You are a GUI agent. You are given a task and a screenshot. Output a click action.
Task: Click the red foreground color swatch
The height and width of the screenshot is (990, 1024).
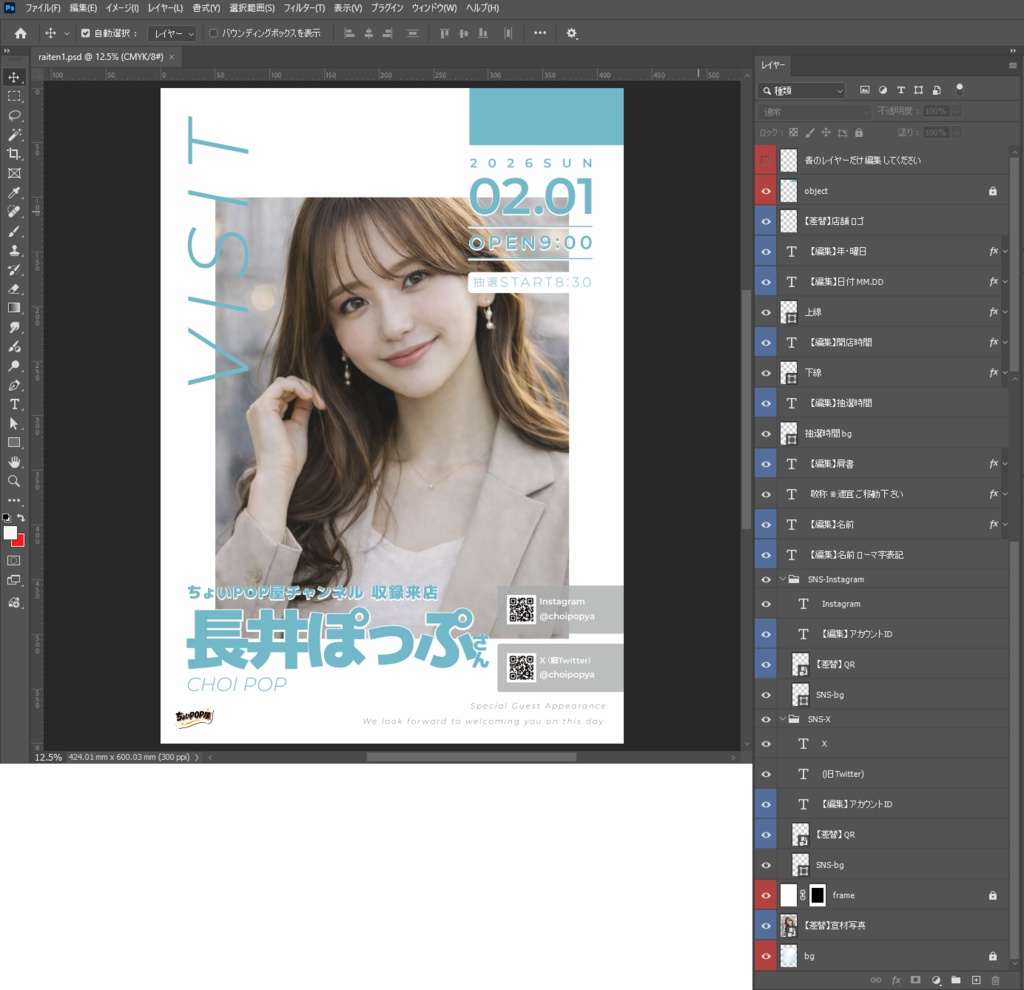point(20,540)
